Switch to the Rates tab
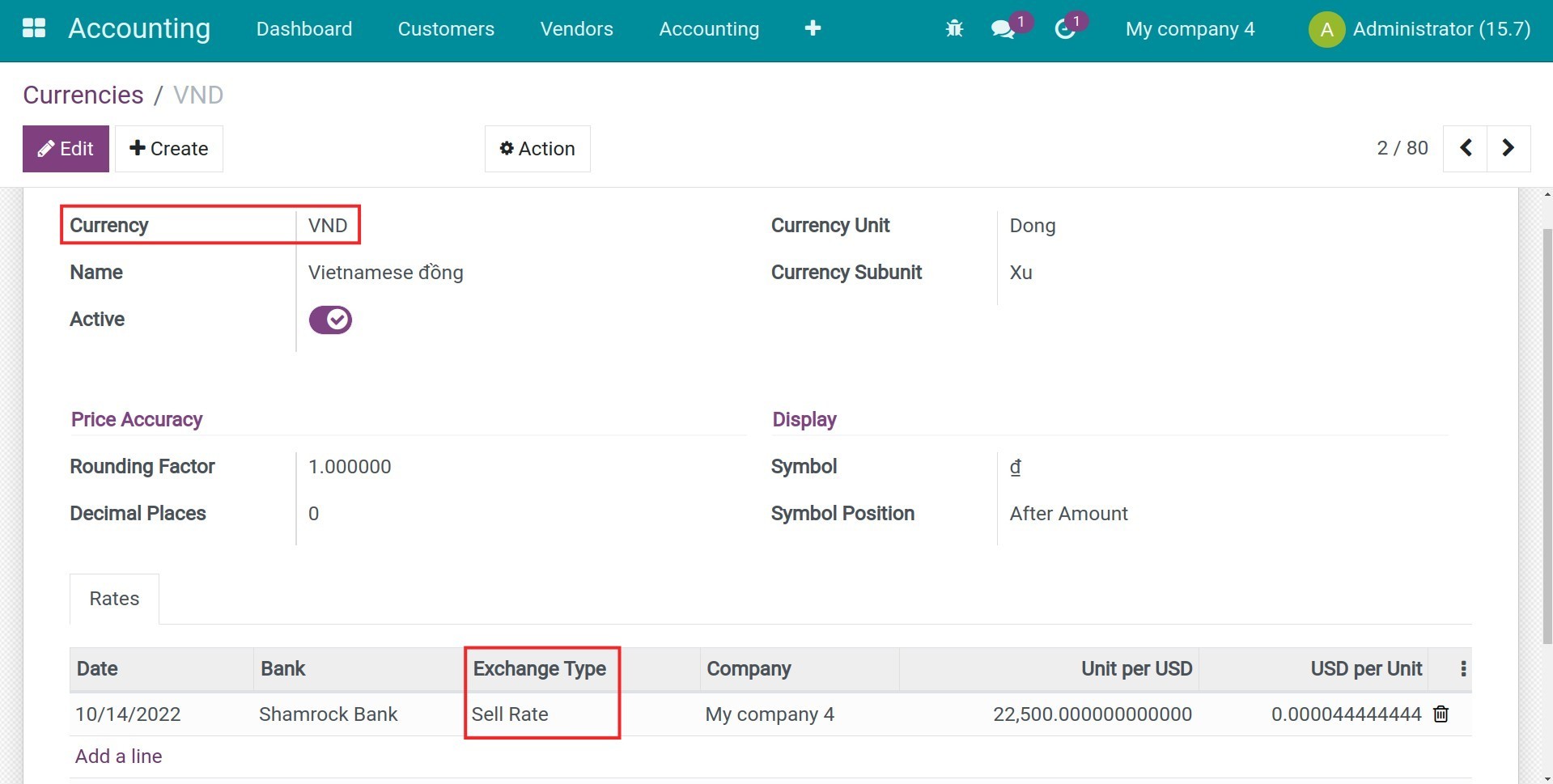This screenshot has height=784, width=1553. [x=113, y=598]
